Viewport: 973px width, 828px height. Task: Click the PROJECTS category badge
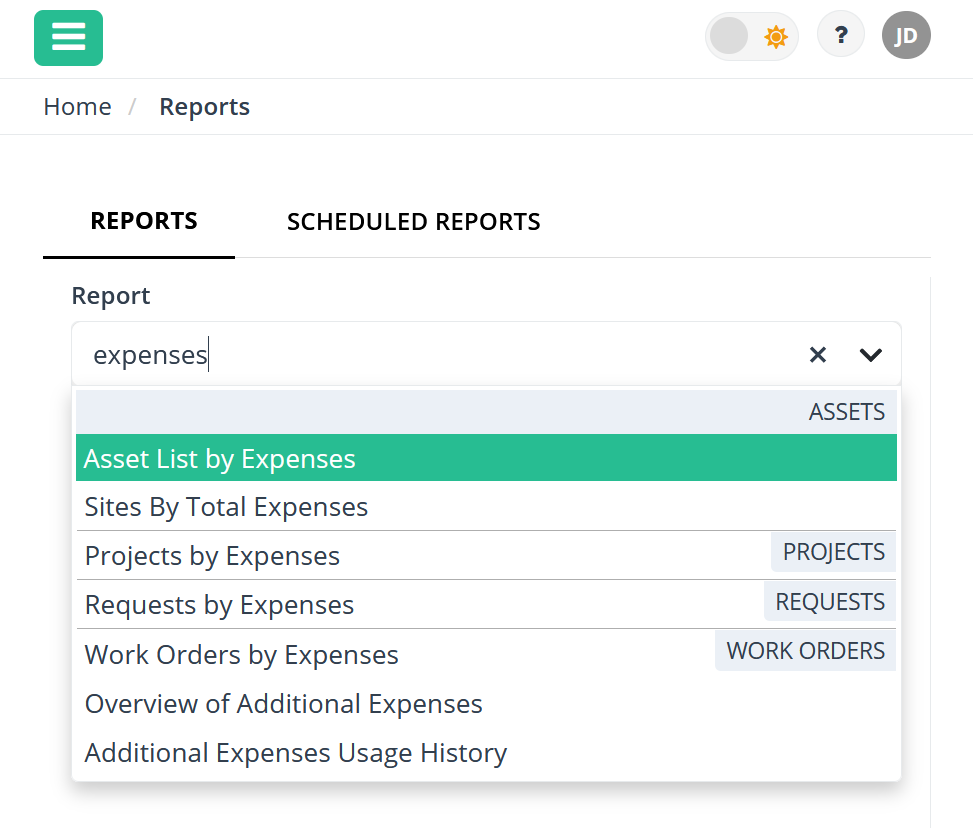pos(833,551)
